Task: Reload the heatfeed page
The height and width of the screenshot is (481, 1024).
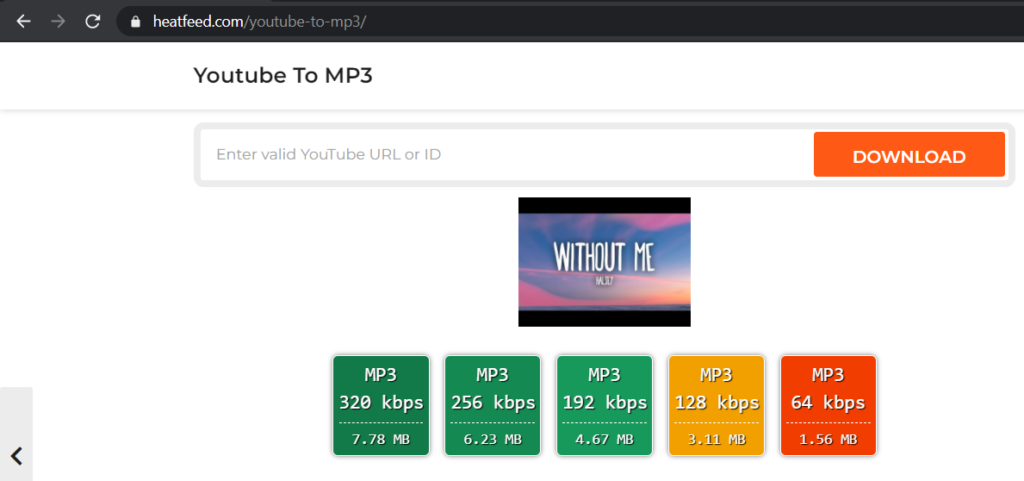Action: pos(93,22)
